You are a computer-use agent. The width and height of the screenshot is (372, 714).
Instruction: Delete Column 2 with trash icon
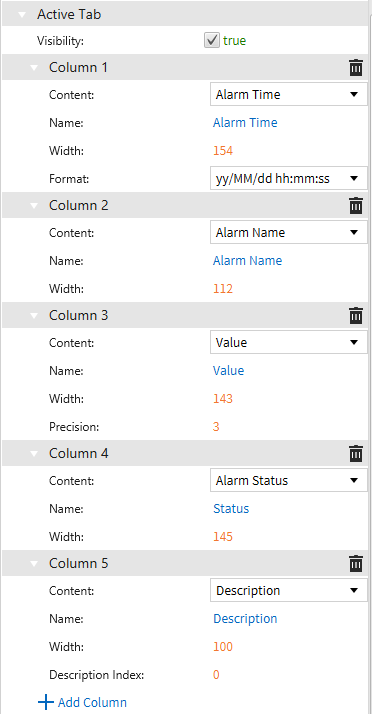(356, 205)
